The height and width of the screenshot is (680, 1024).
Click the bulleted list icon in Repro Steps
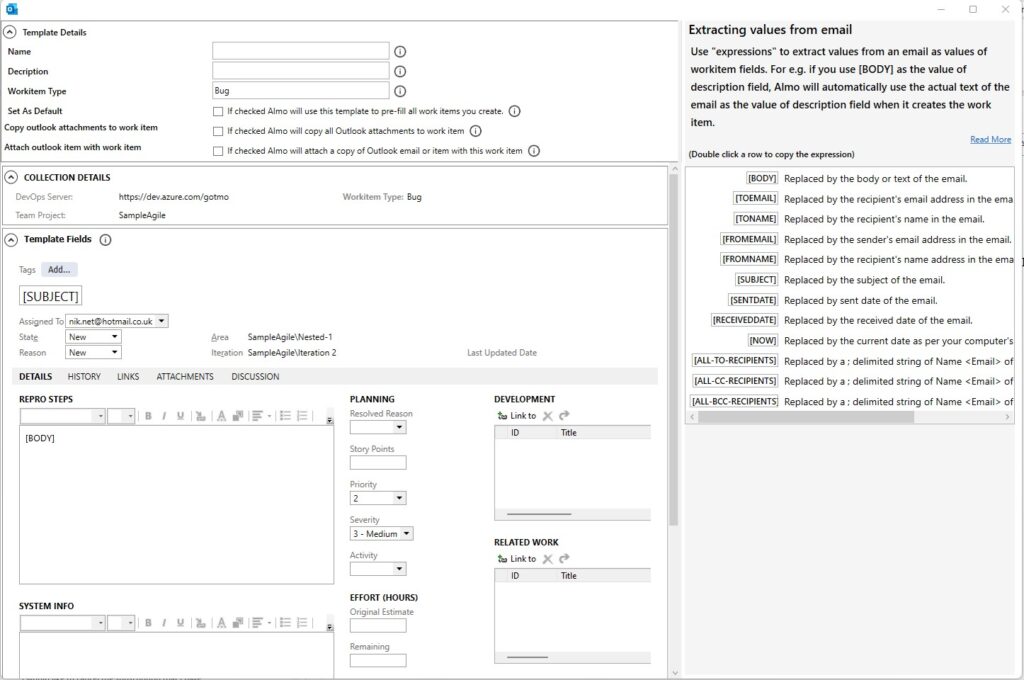285,416
